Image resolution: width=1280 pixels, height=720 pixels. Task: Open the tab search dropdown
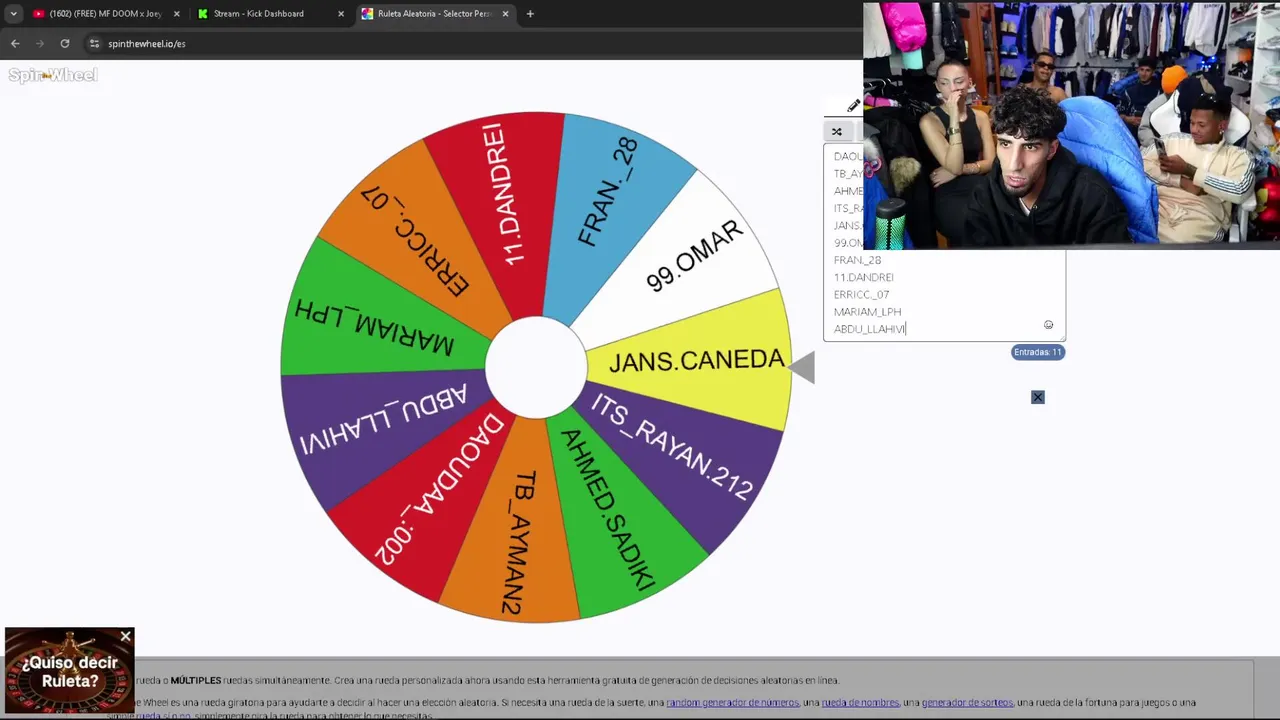click(13, 14)
